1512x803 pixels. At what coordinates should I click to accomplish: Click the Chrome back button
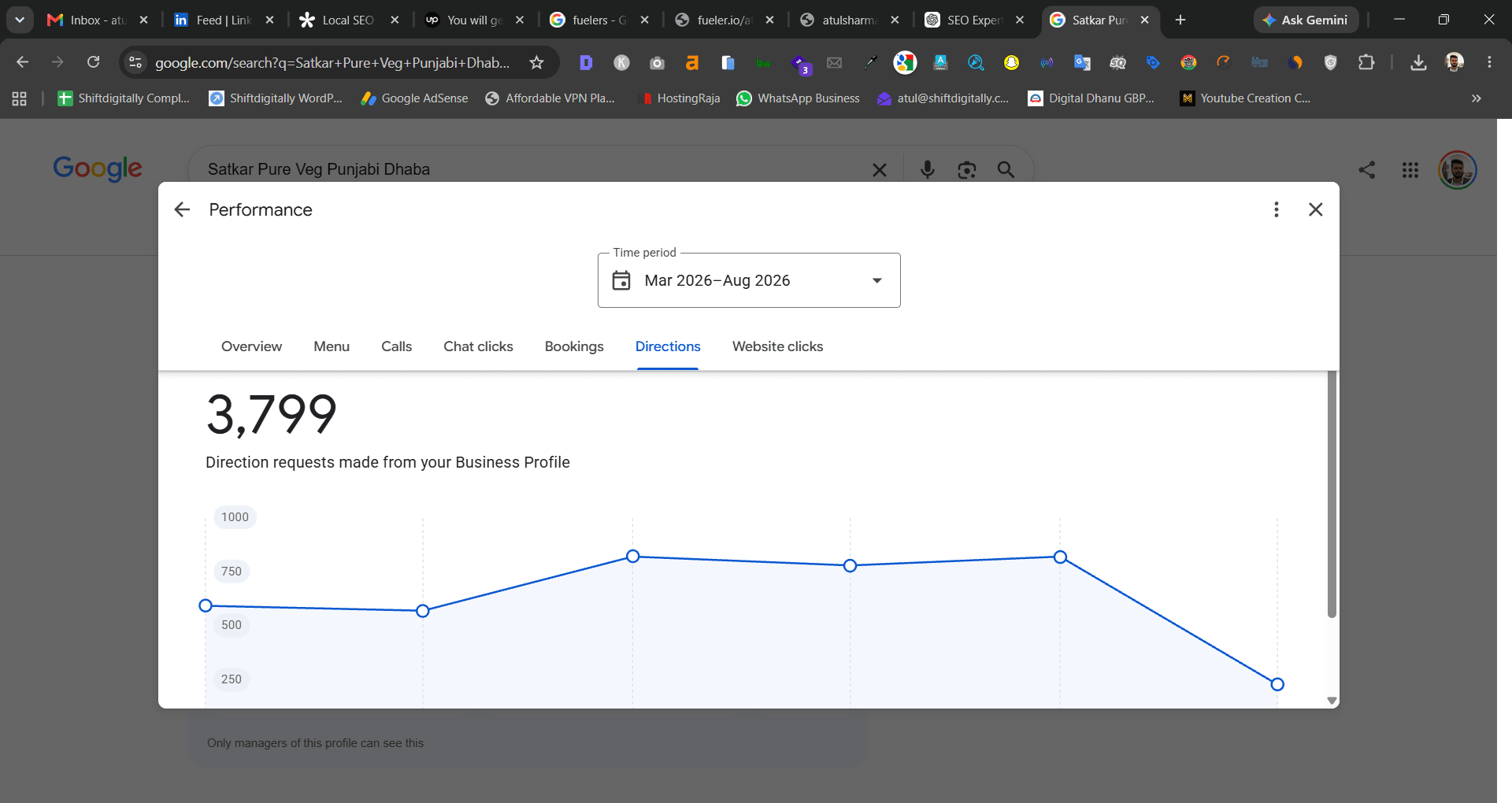coord(22,62)
